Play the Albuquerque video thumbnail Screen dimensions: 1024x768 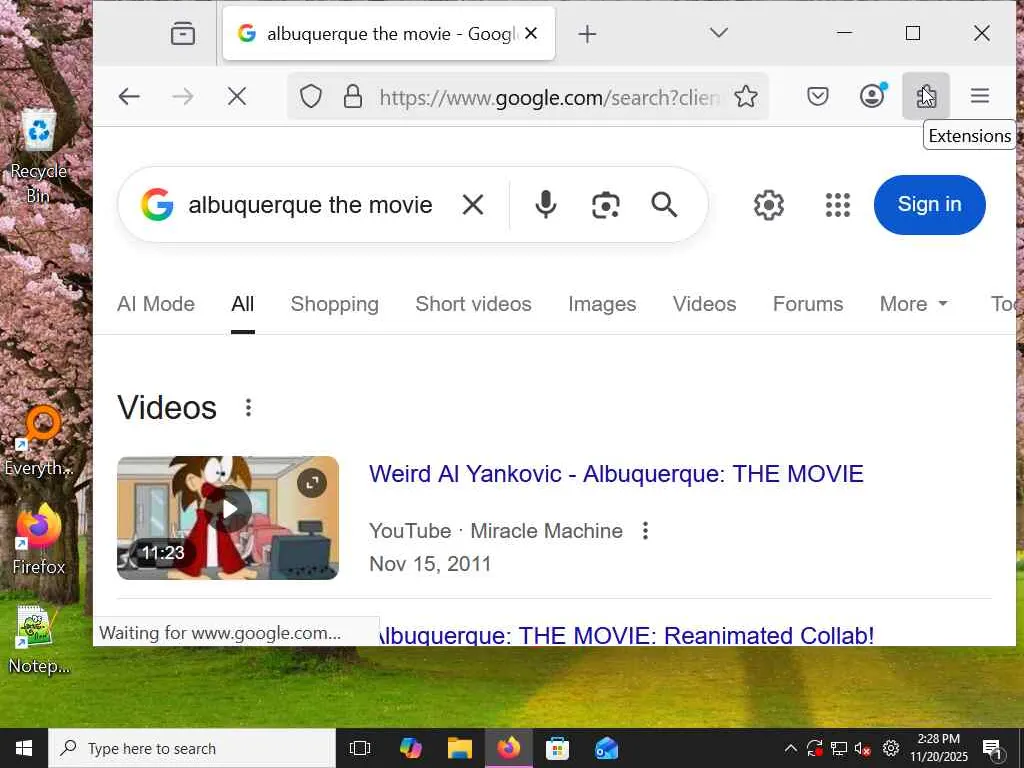228,517
